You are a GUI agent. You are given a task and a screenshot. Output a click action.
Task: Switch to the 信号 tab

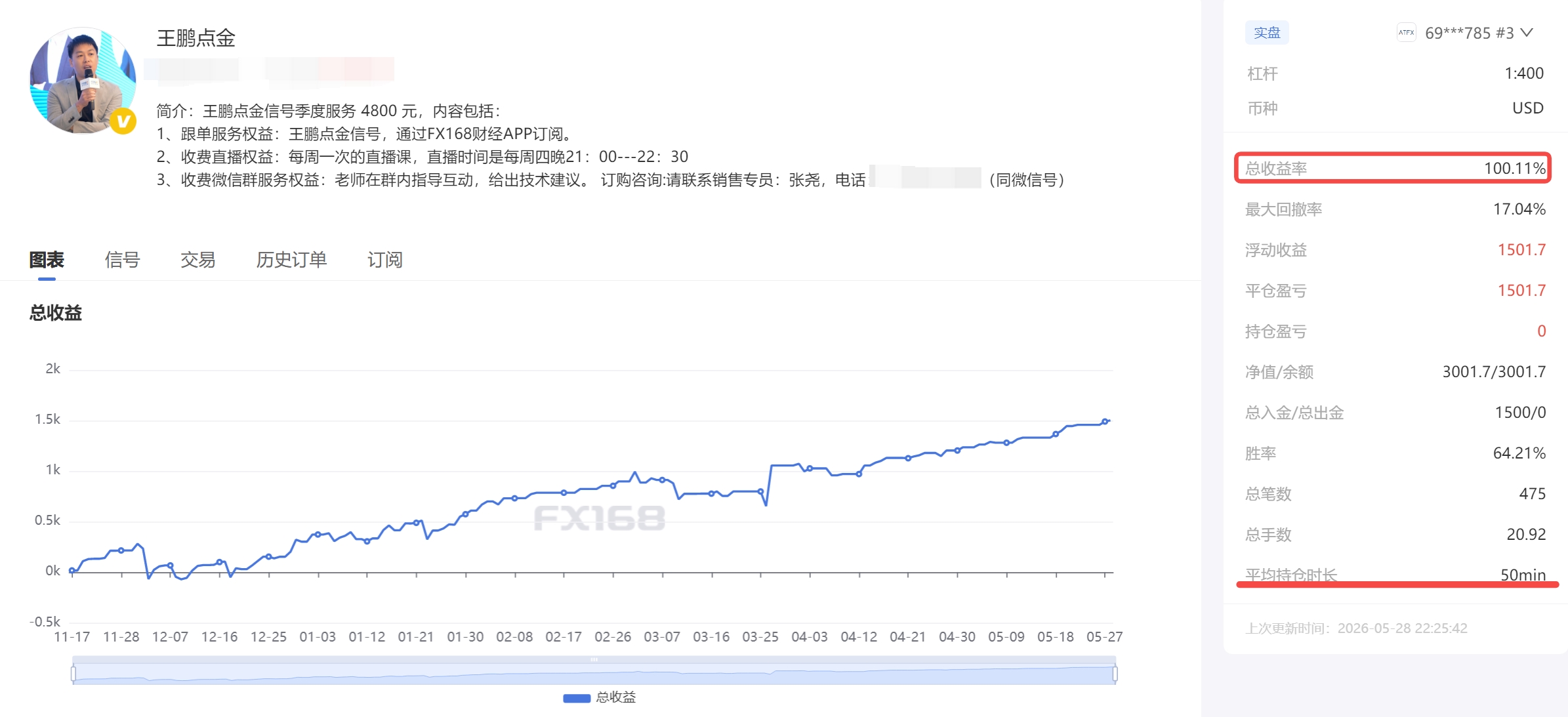click(x=122, y=260)
